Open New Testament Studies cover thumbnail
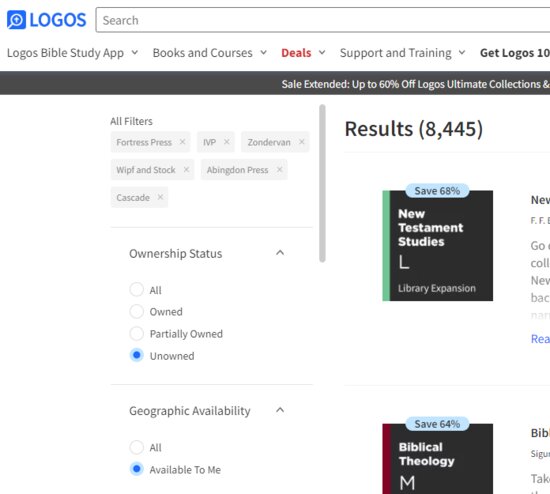Viewport: 550px width, 494px height. (437, 245)
